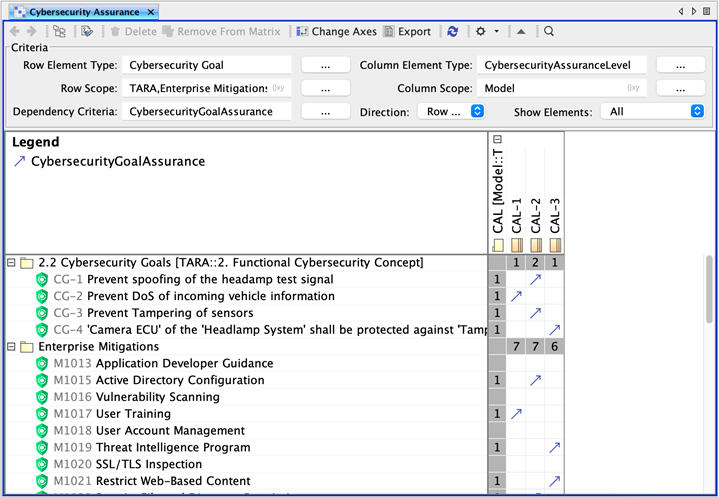The width and height of the screenshot is (719, 497).
Task: Collapse the column header group expander
Action: coord(498,139)
